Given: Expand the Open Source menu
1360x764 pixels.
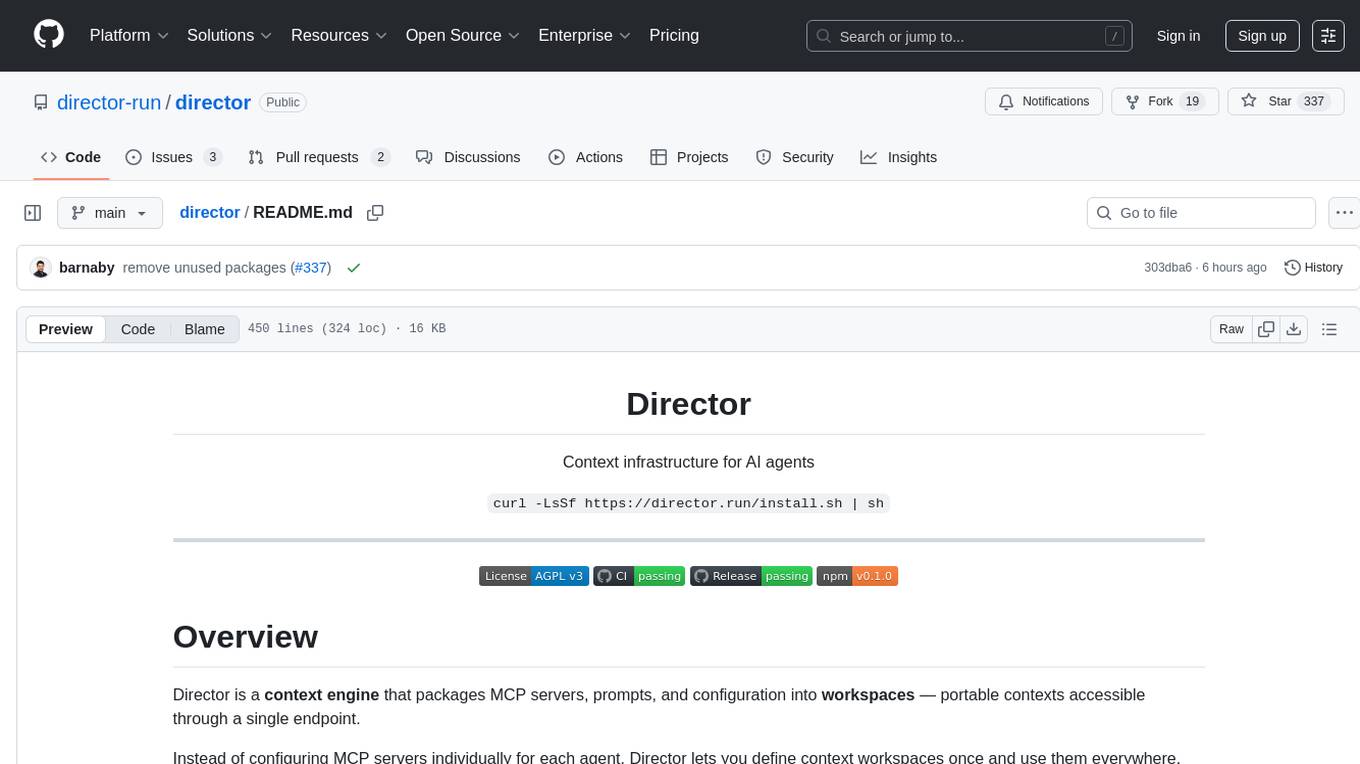Looking at the screenshot, I should (x=462, y=35).
